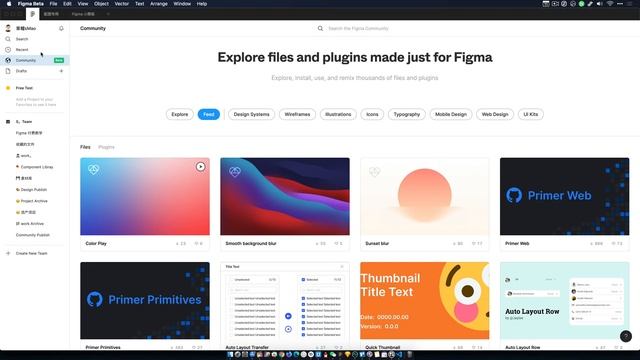The image size is (640, 360).
Task: Click the plus icon beside Create New Team
Action: (x=8, y=253)
